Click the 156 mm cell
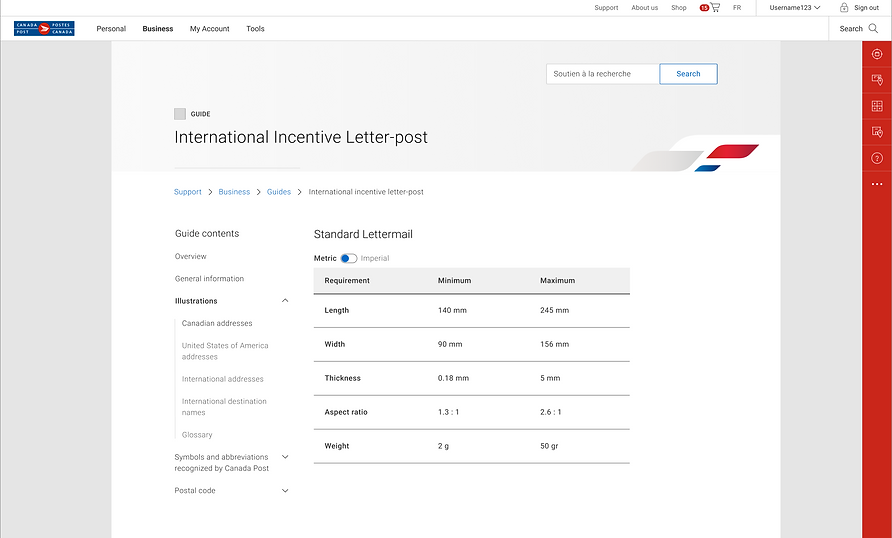Image resolution: width=892 pixels, height=538 pixels. point(555,344)
